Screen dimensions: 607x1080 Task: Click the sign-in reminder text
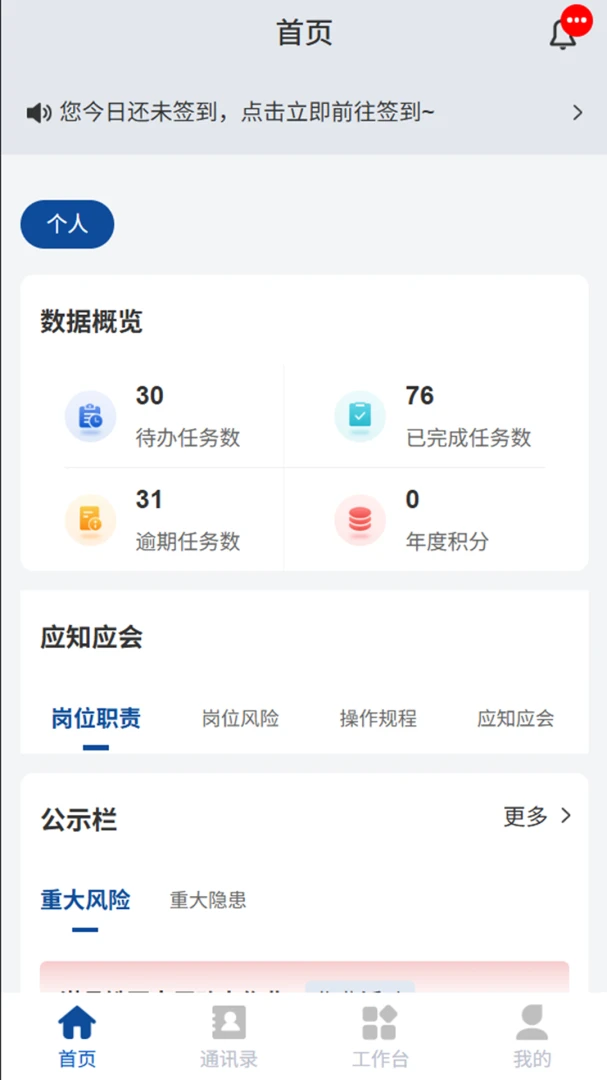coord(247,112)
